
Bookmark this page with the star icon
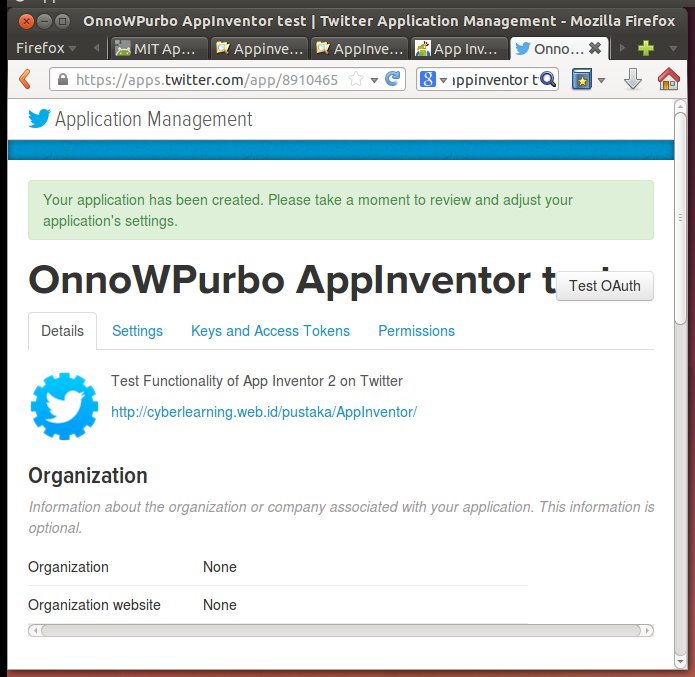coord(355,79)
